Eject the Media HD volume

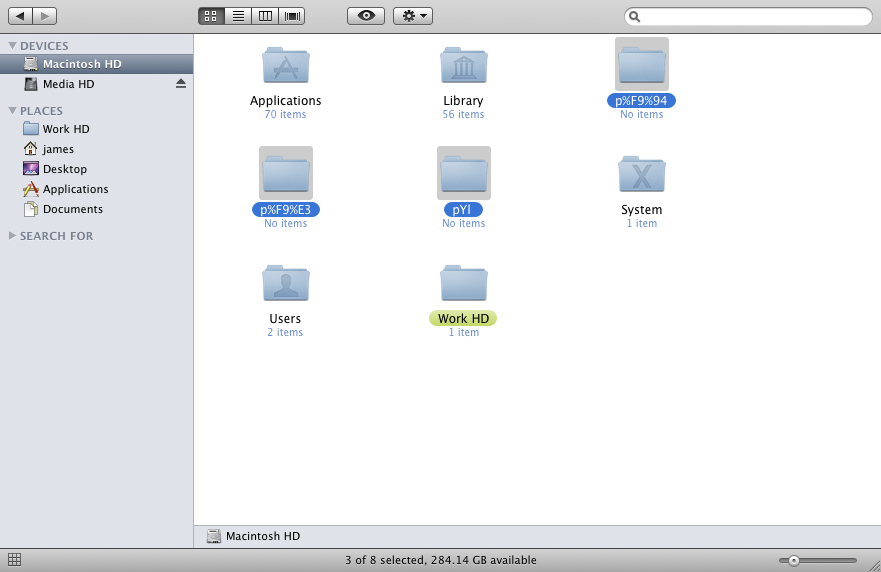[181, 84]
